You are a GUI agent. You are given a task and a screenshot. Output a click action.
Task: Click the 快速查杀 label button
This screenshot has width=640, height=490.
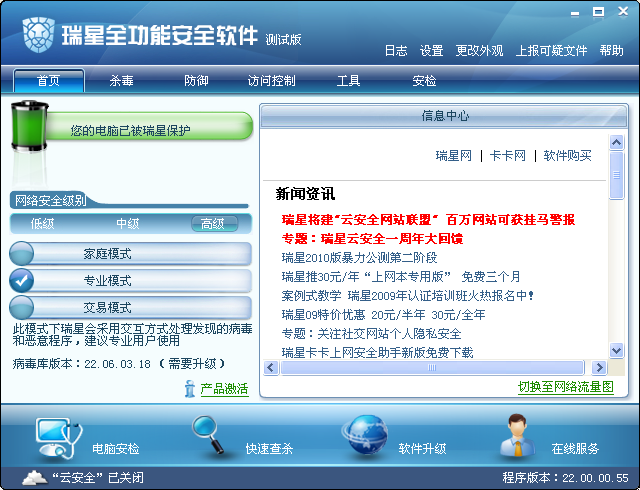(x=269, y=449)
